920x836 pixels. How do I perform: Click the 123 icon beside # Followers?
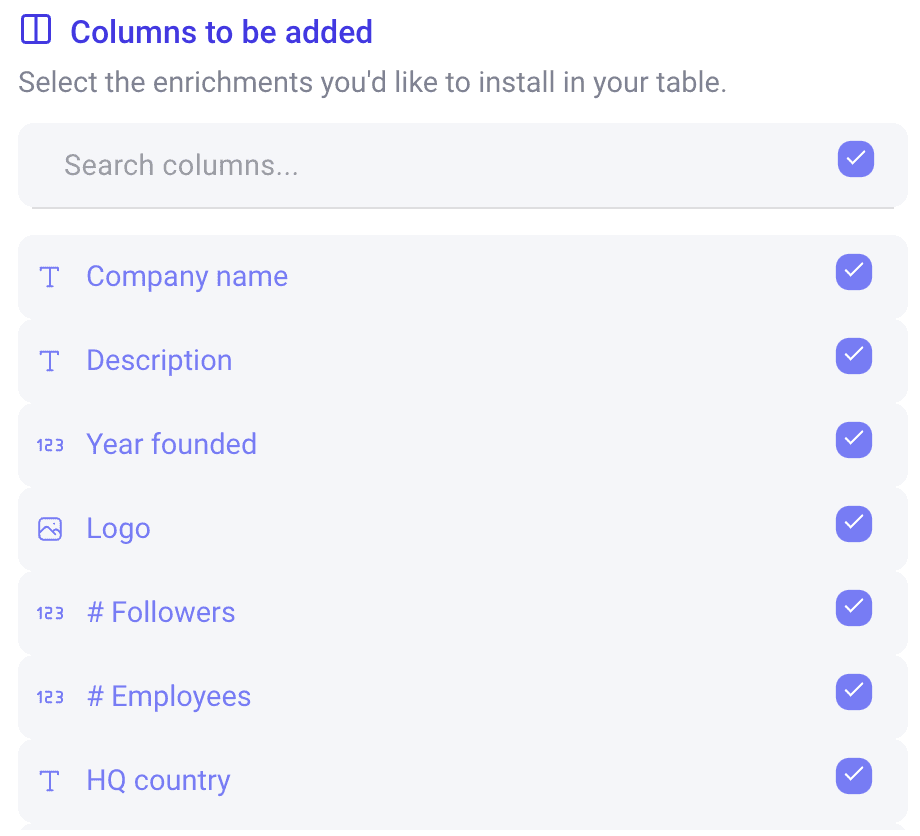(50, 612)
